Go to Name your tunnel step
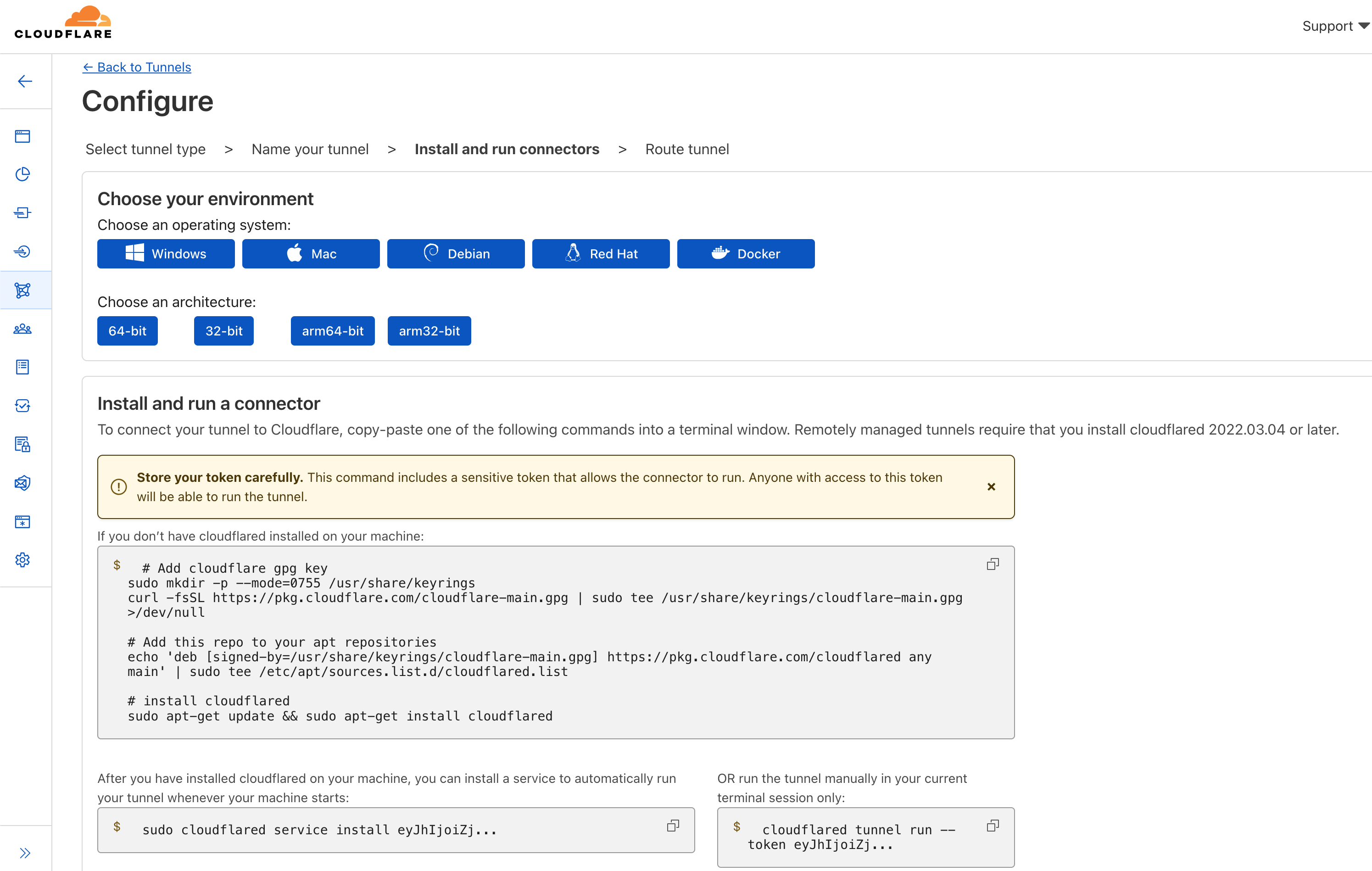Screen dimensions: 1372x871 click(x=310, y=149)
